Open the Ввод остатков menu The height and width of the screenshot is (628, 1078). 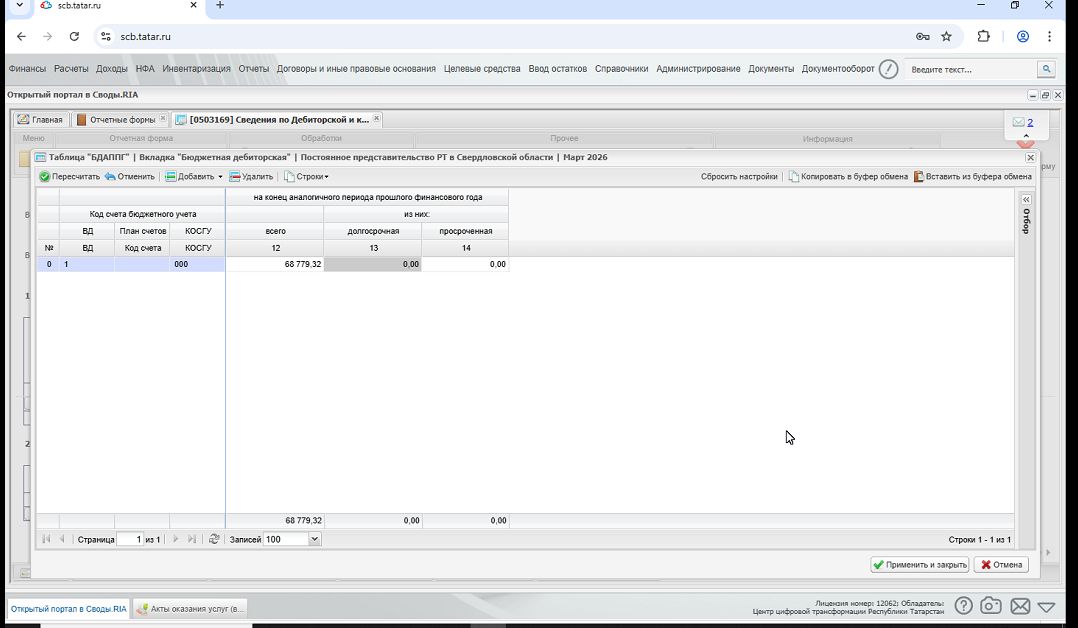point(558,69)
